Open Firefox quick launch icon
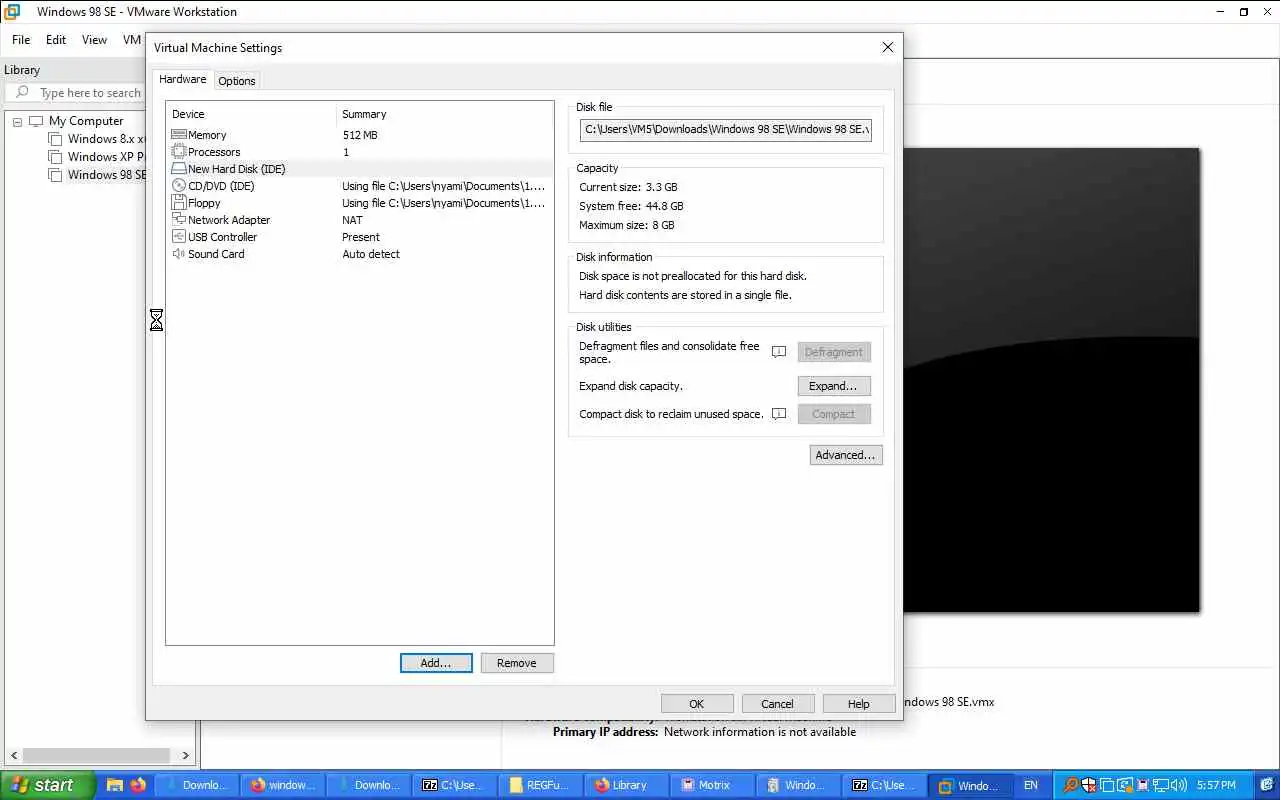 pos(137,785)
